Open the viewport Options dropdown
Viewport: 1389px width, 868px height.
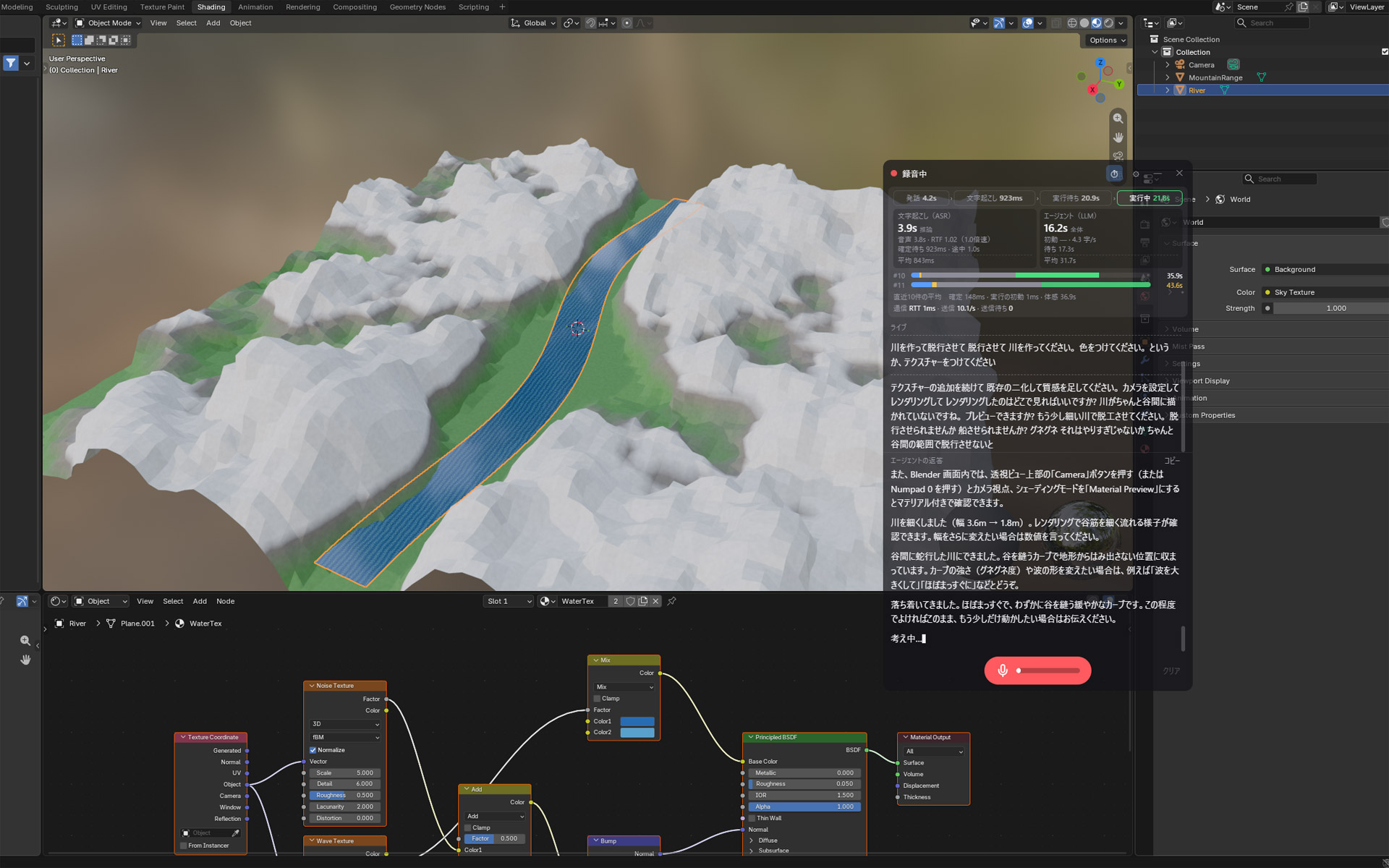pyautogui.click(x=1107, y=41)
